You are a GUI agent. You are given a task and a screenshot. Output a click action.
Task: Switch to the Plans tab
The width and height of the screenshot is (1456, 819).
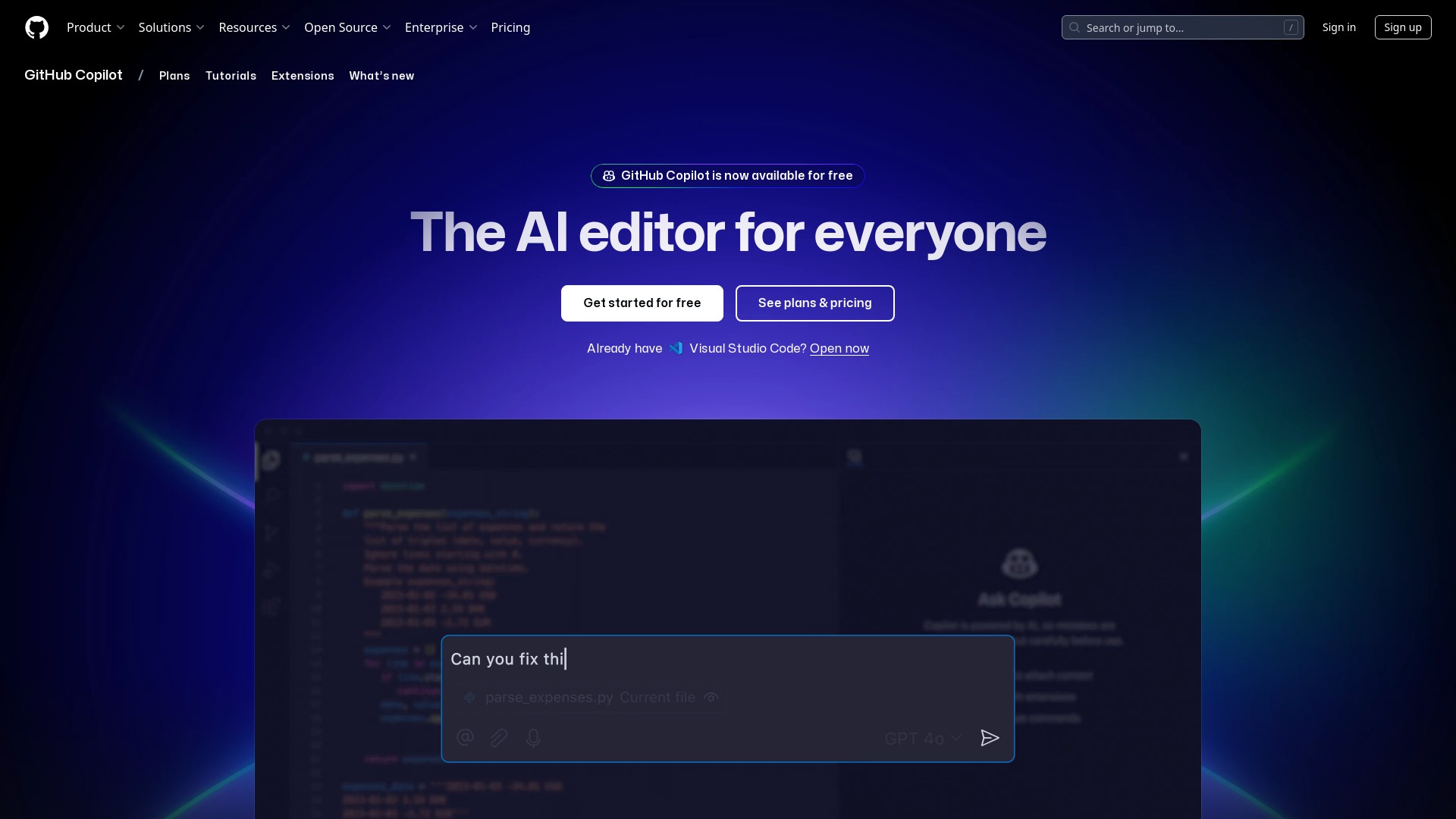pyautogui.click(x=174, y=76)
